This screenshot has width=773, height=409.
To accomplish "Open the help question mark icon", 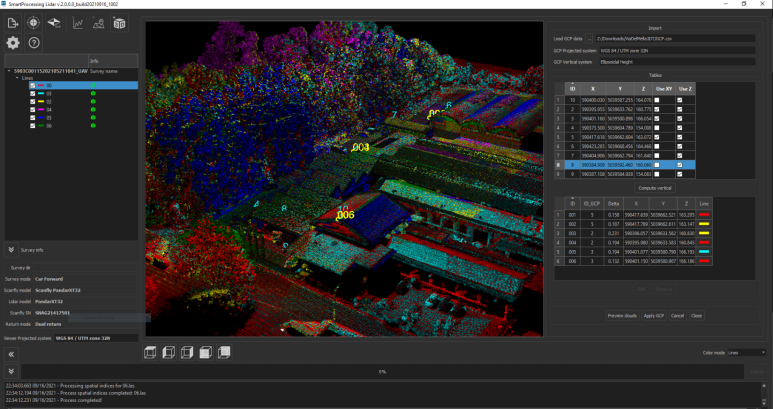I will 34,43.
